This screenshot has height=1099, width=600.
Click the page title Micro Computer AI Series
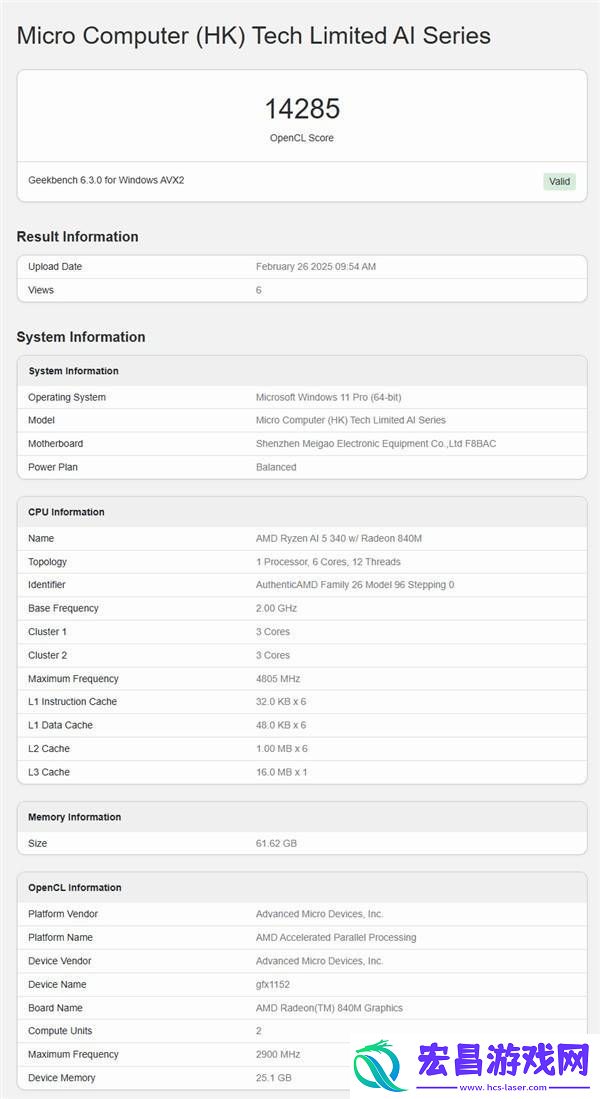(254, 36)
